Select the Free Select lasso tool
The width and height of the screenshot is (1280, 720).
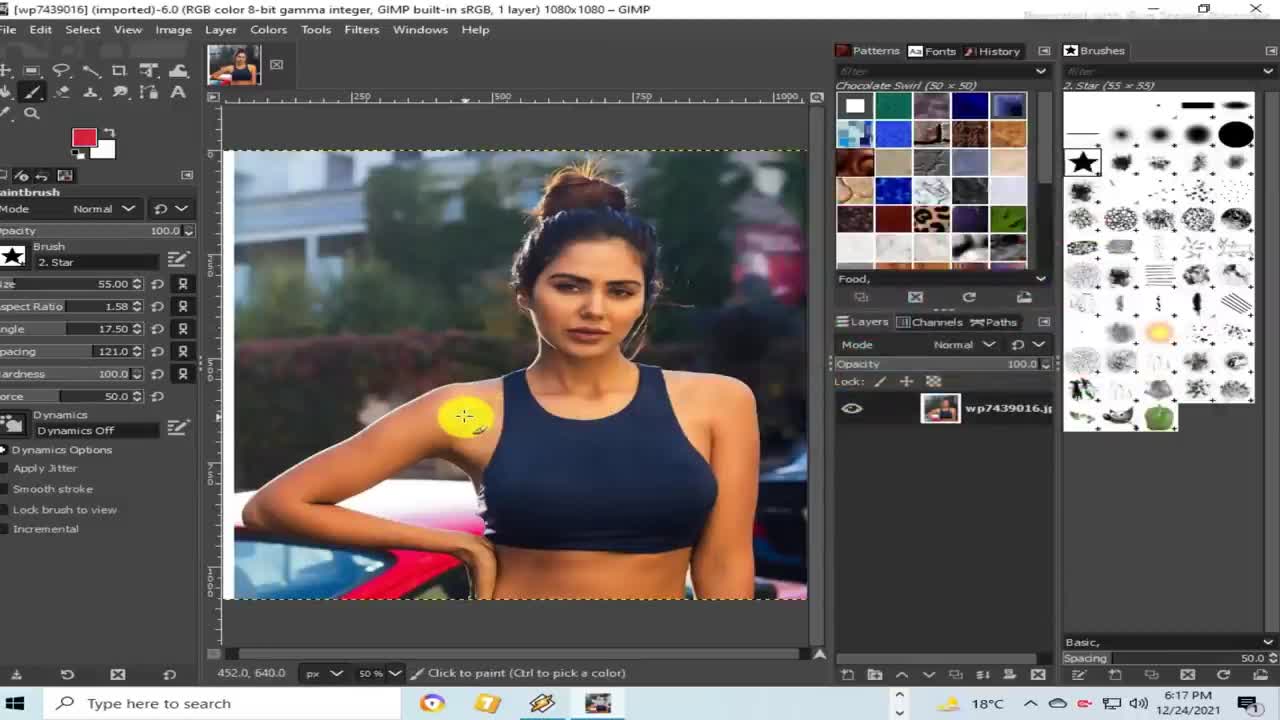tap(61, 70)
